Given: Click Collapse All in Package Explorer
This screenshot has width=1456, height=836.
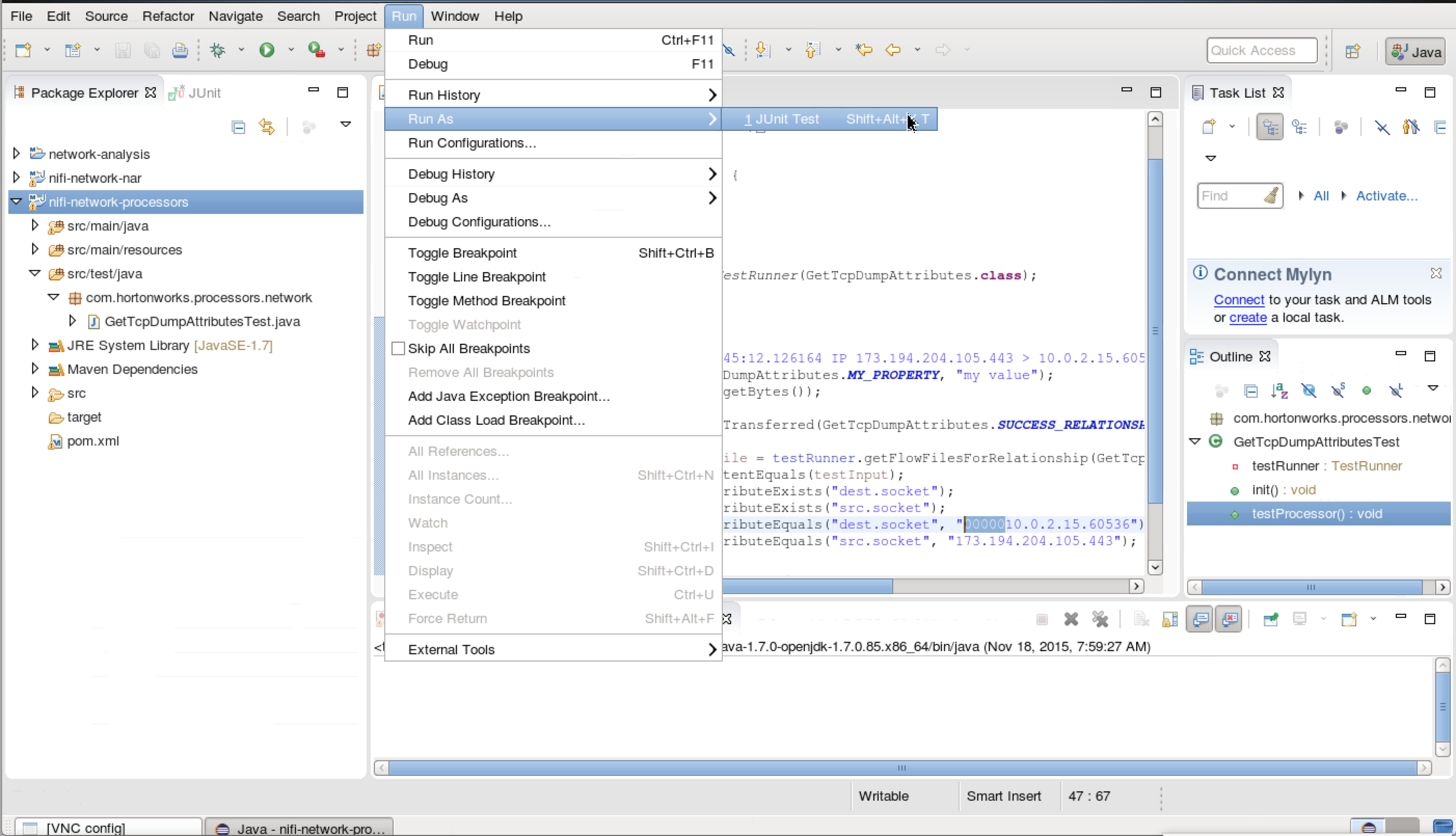Looking at the screenshot, I should 238,127.
